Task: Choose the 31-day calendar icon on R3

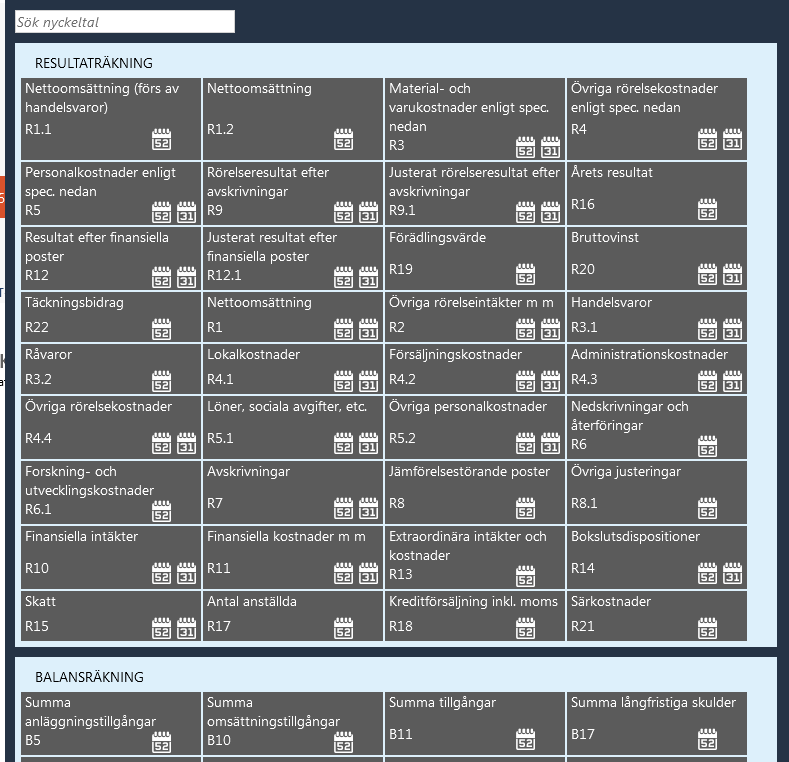Action: pyautogui.click(x=550, y=147)
